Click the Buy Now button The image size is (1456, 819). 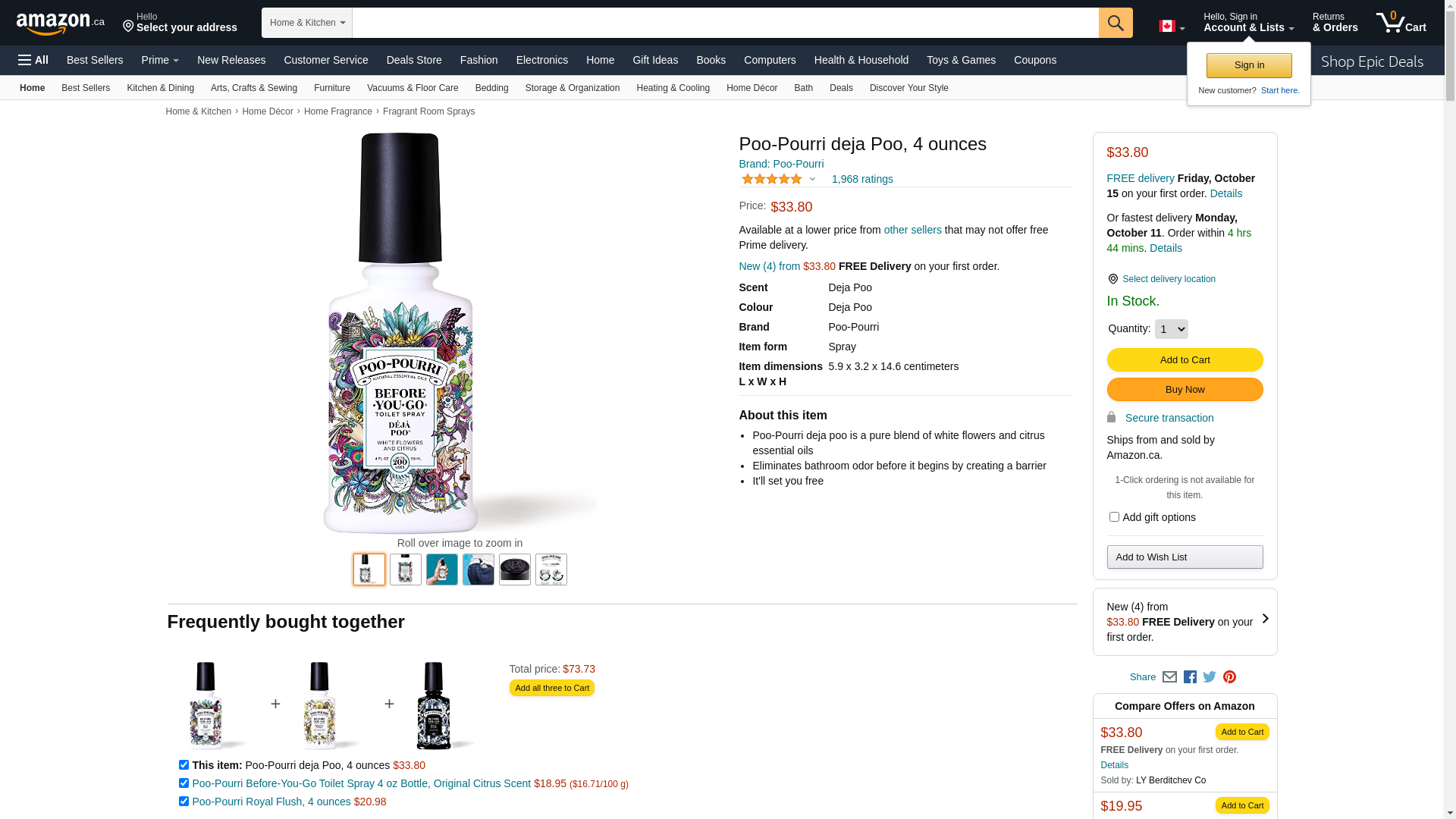[1185, 390]
